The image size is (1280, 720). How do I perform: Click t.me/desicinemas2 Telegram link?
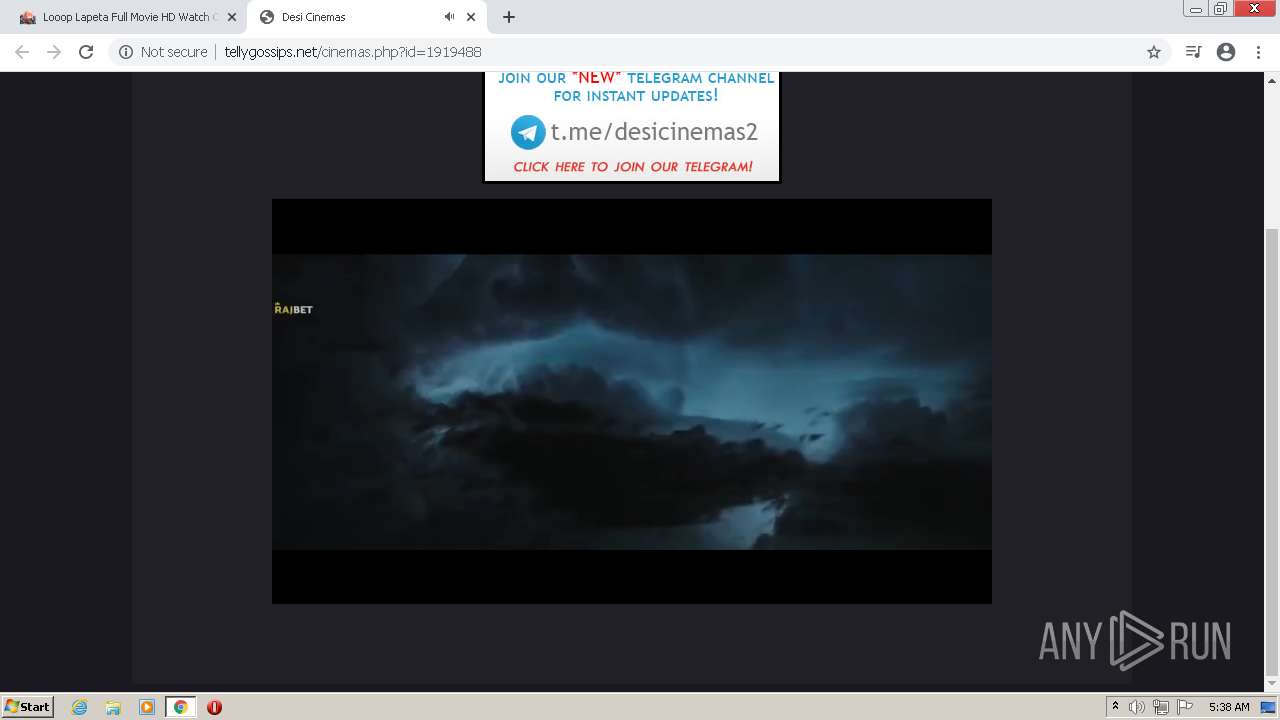pyautogui.click(x=654, y=132)
